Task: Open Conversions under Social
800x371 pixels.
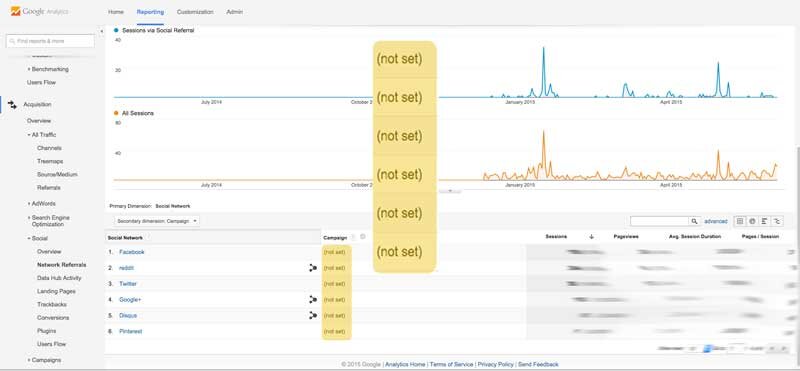Action: pos(53,317)
